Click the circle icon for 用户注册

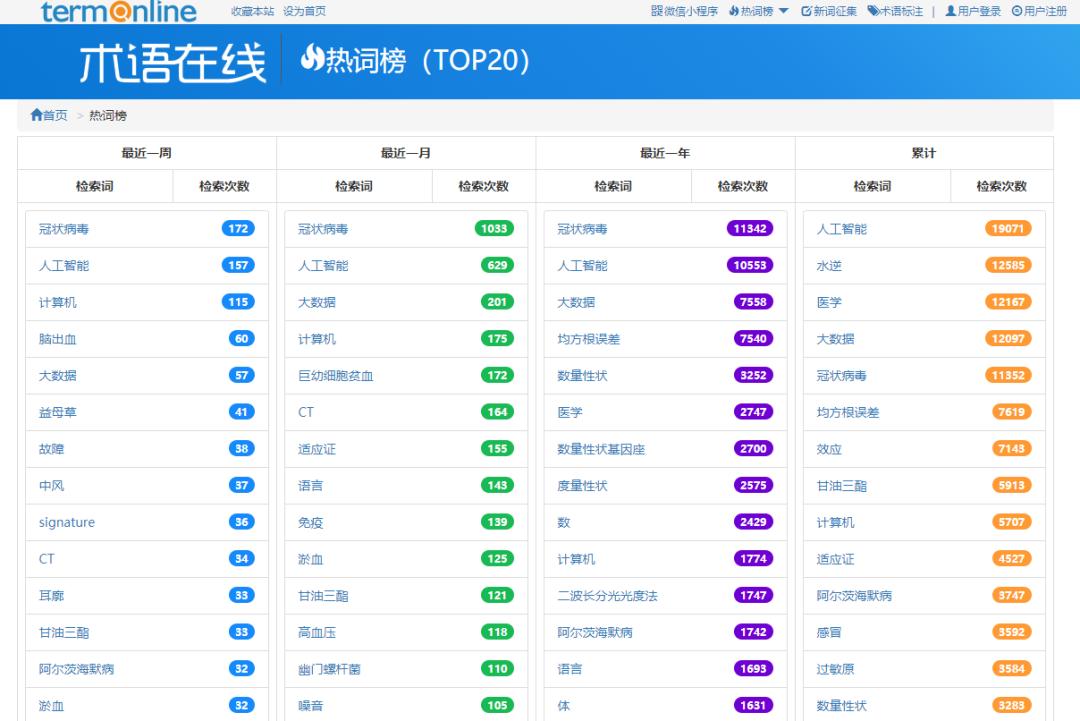1016,11
